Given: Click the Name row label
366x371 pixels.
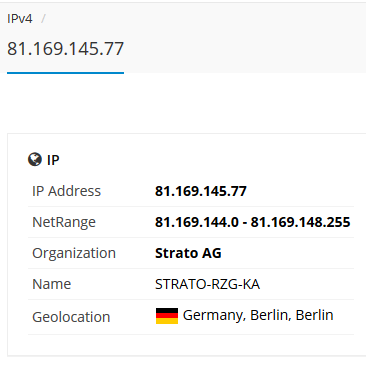Looking at the screenshot, I should (51, 284).
